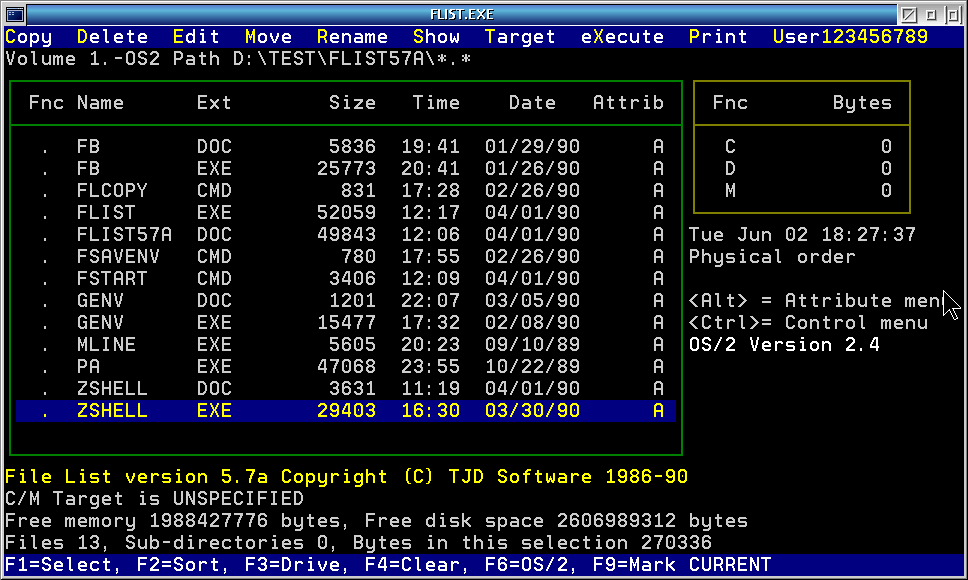Open the Edit menu
The width and height of the screenshot is (968, 580).
[196, 37]
